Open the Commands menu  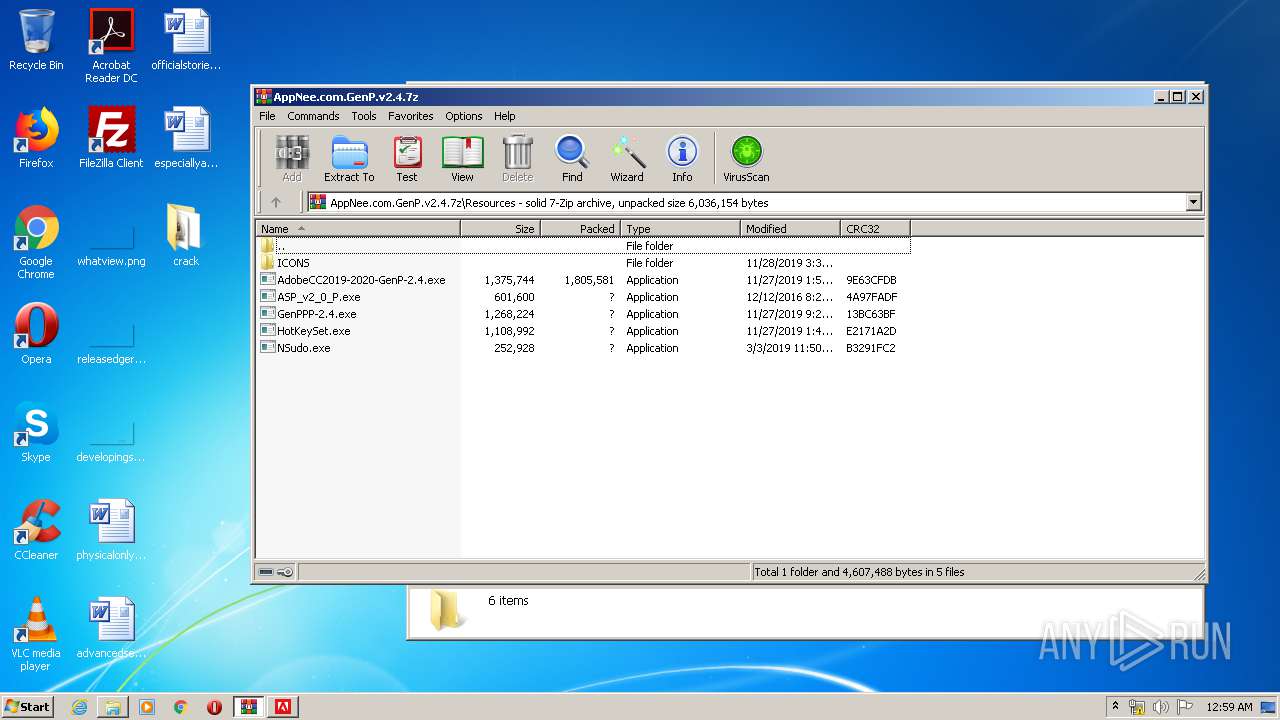click(313, 116)
